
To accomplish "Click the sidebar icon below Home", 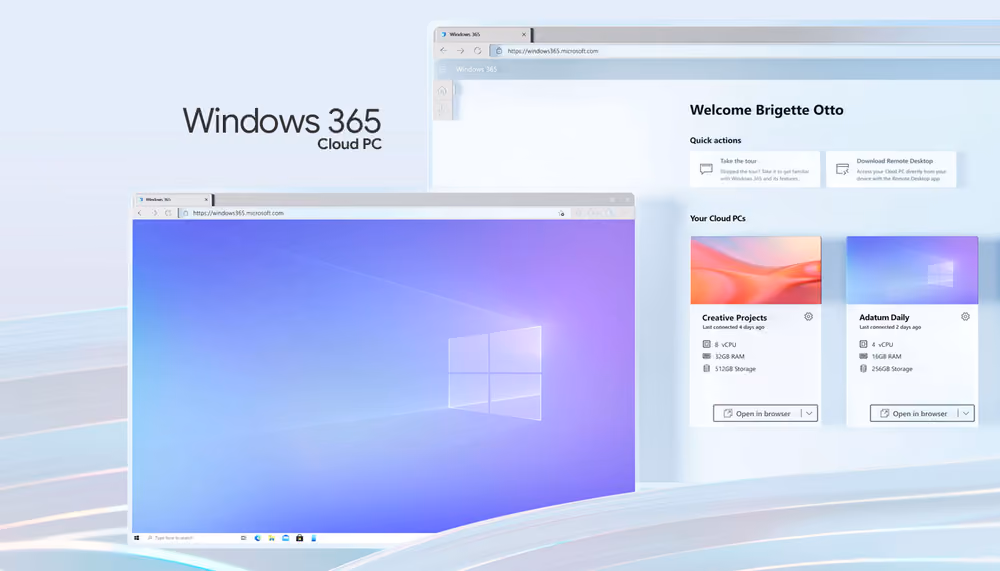I will pyautogui.click(x=442, y=111).
